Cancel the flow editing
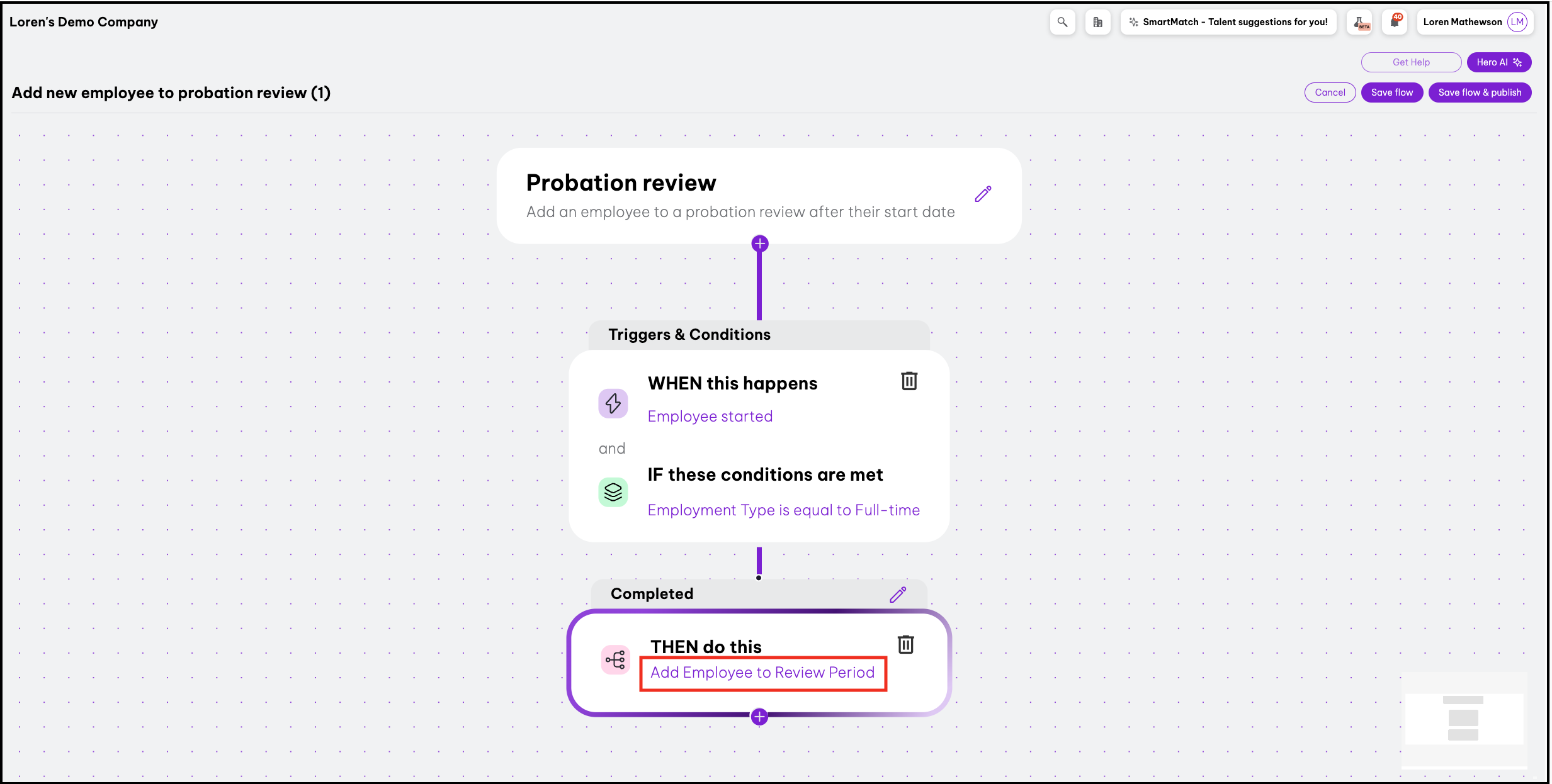 (1329, 92)
